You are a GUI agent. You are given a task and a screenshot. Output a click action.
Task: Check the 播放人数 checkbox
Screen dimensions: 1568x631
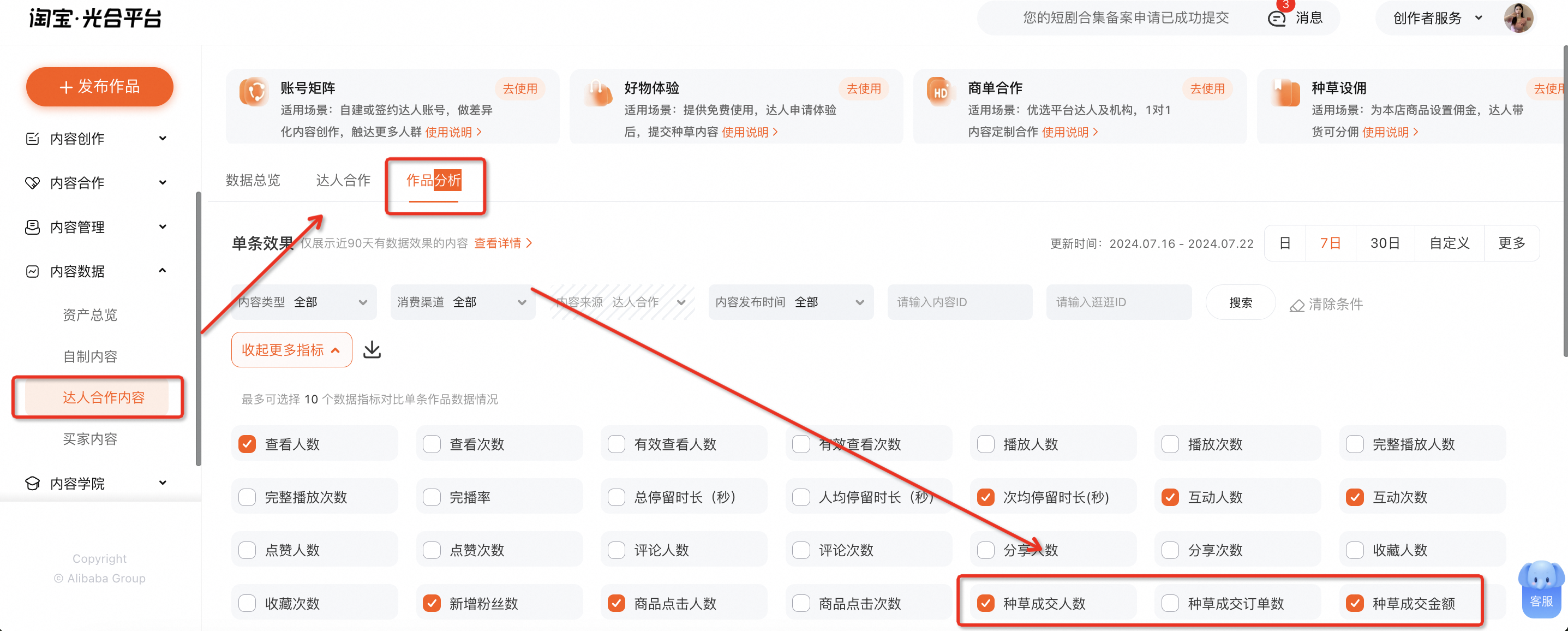pos(985,444)
